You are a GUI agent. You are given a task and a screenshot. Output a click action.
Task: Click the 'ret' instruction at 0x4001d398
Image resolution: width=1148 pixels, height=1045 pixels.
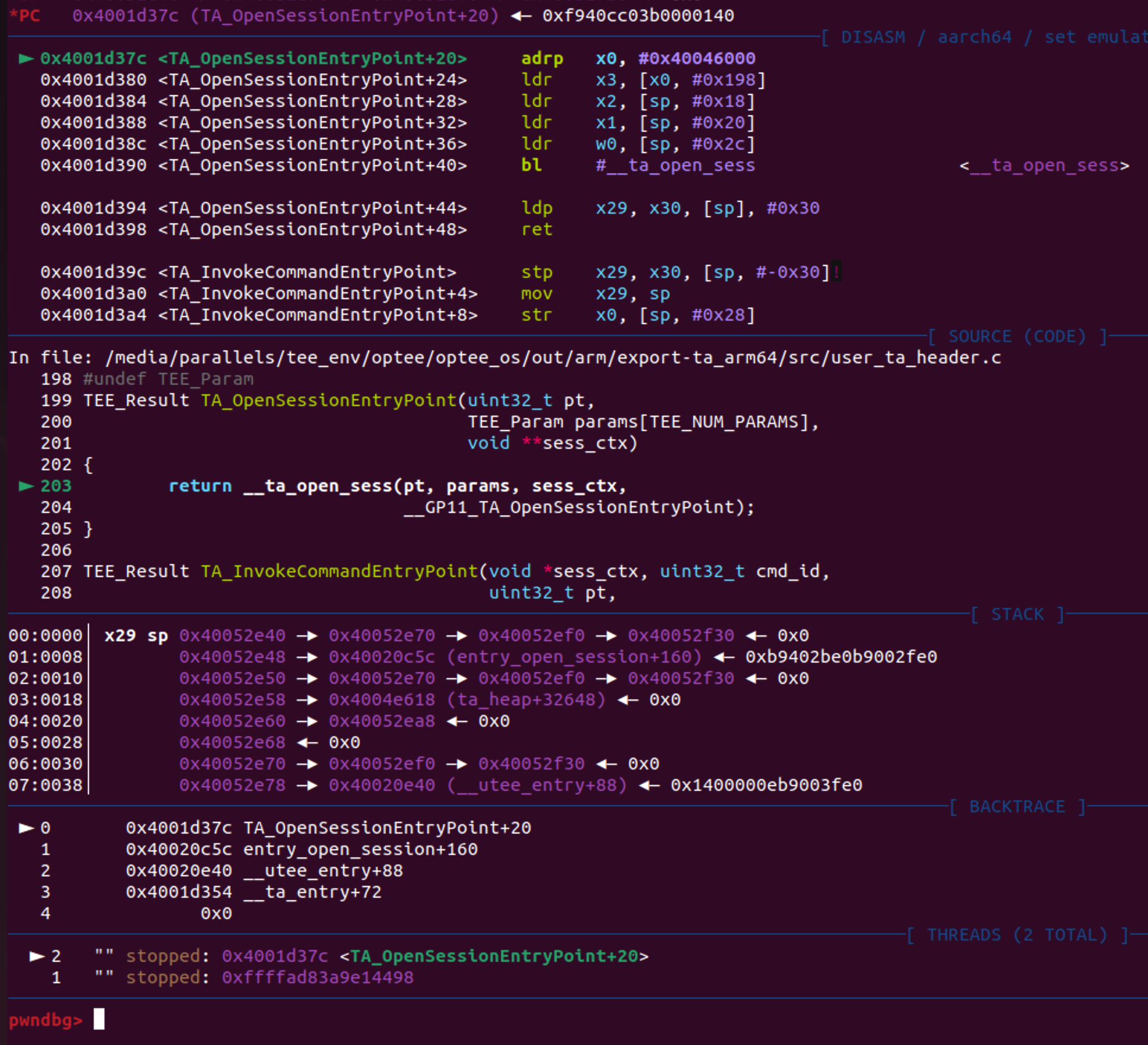(537, 229)
